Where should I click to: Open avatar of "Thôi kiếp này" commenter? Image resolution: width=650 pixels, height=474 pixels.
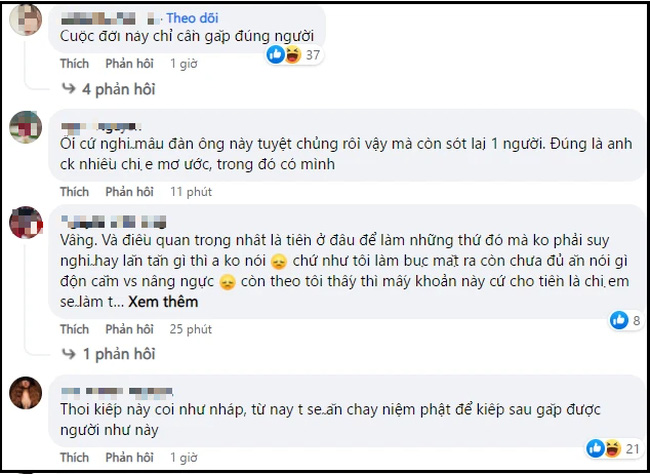[27, 395]
